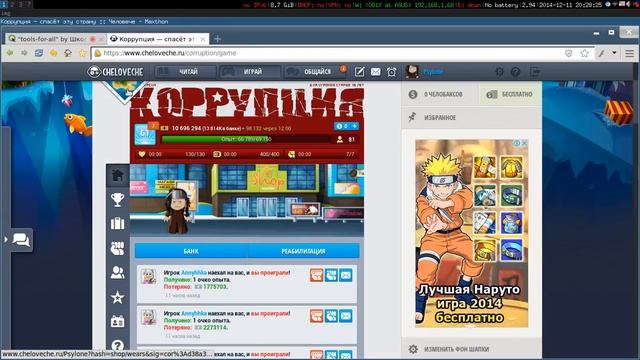Close the Коррупция tab using its X
This screenshot has height=360, width=640.
[x=203, y=39]
